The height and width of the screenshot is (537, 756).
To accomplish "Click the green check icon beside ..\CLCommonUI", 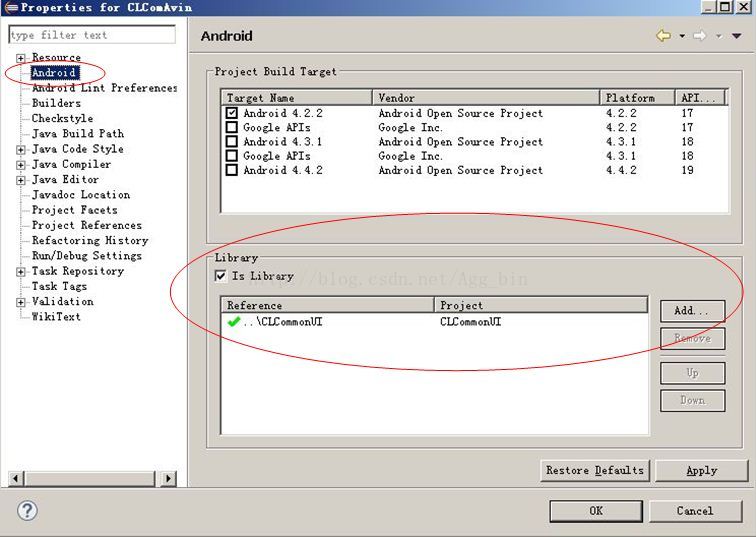I will 234,321.
